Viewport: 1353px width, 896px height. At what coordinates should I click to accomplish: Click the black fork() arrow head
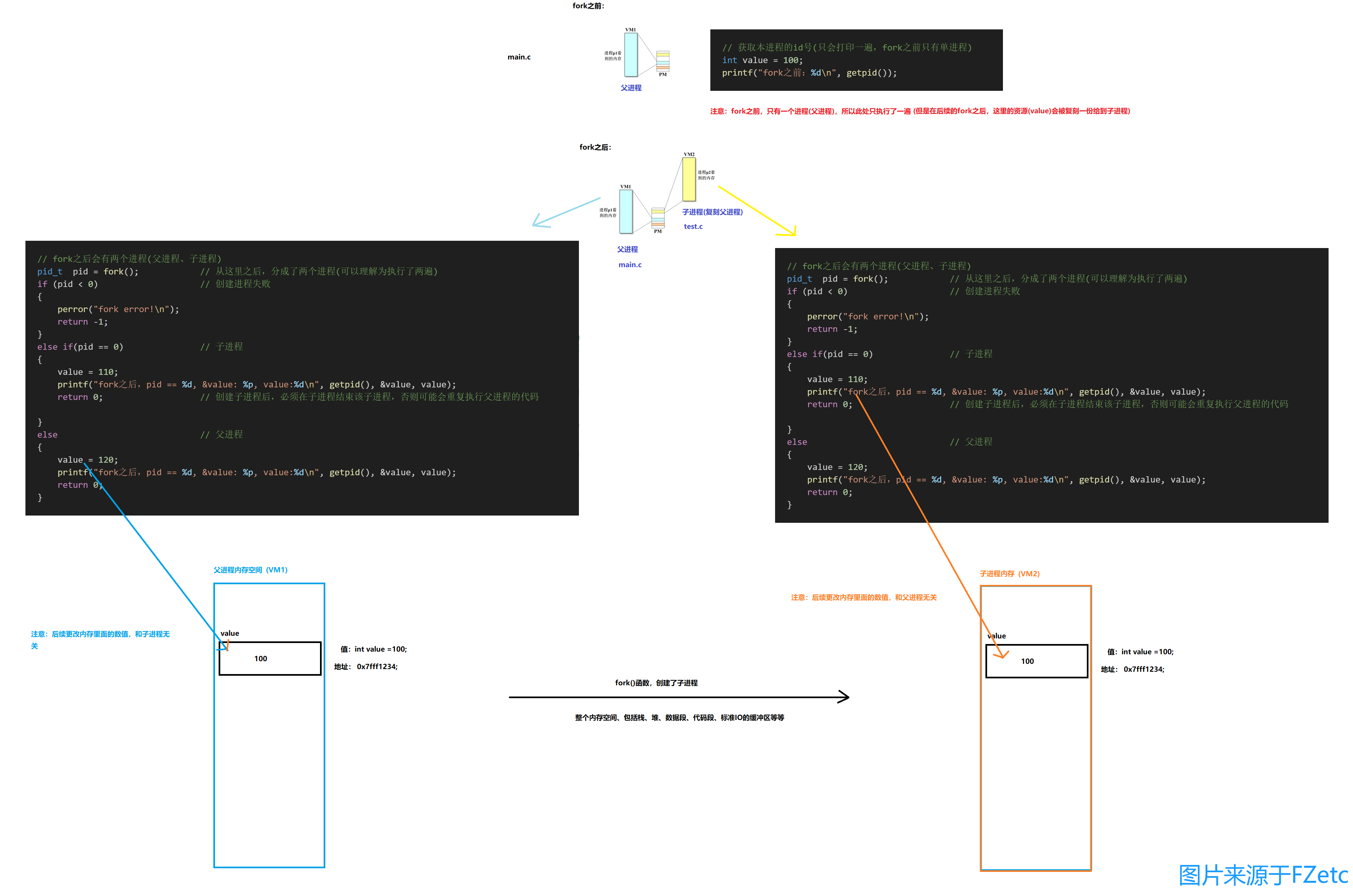(x=843, y=697)
